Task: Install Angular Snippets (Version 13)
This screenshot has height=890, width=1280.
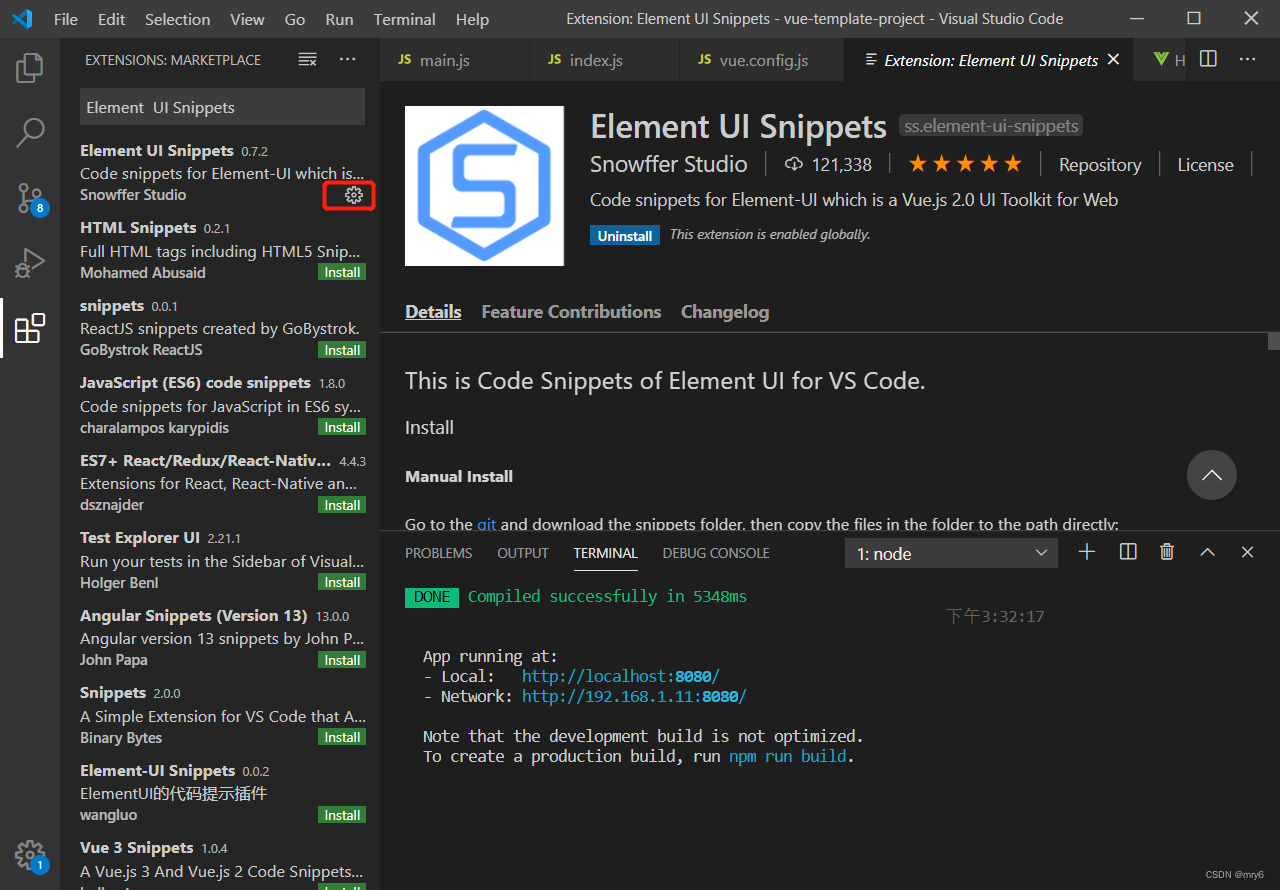Action: [342, 660]
